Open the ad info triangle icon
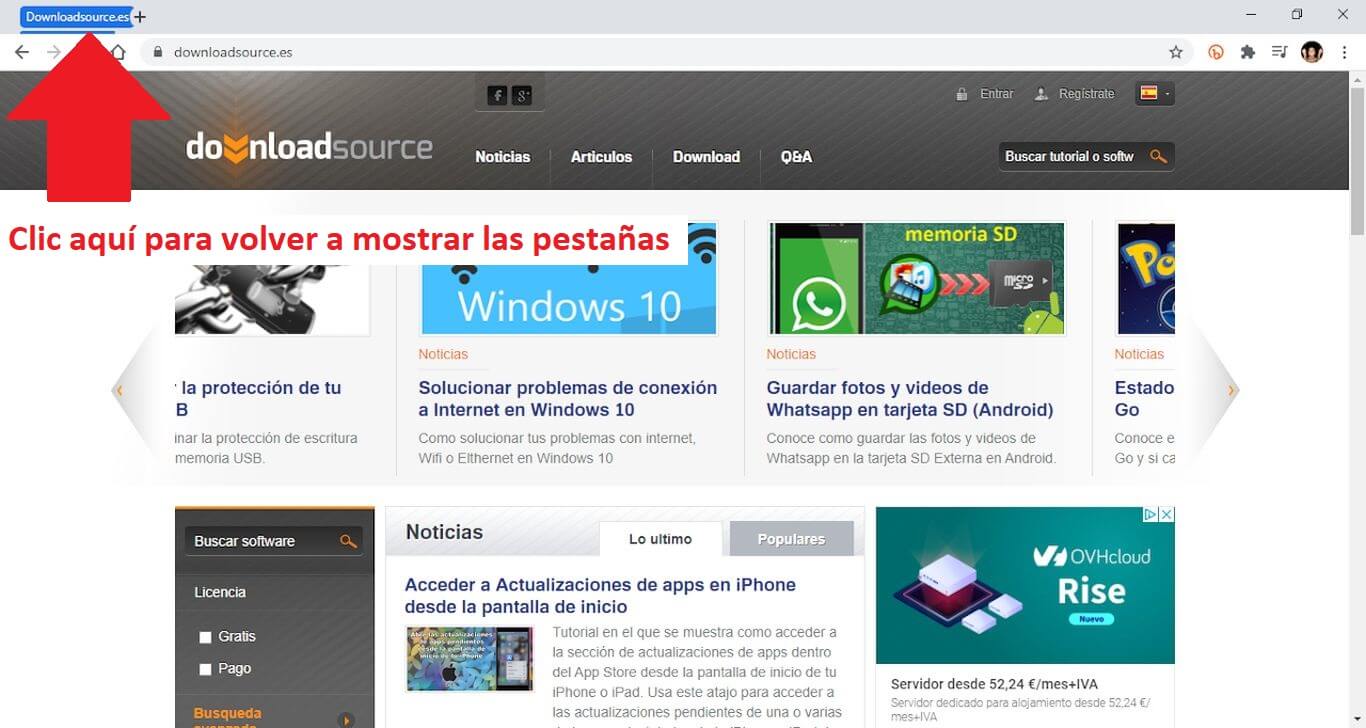Image resolution: width=1366 pixels, height=728 pixels. 1151,514
